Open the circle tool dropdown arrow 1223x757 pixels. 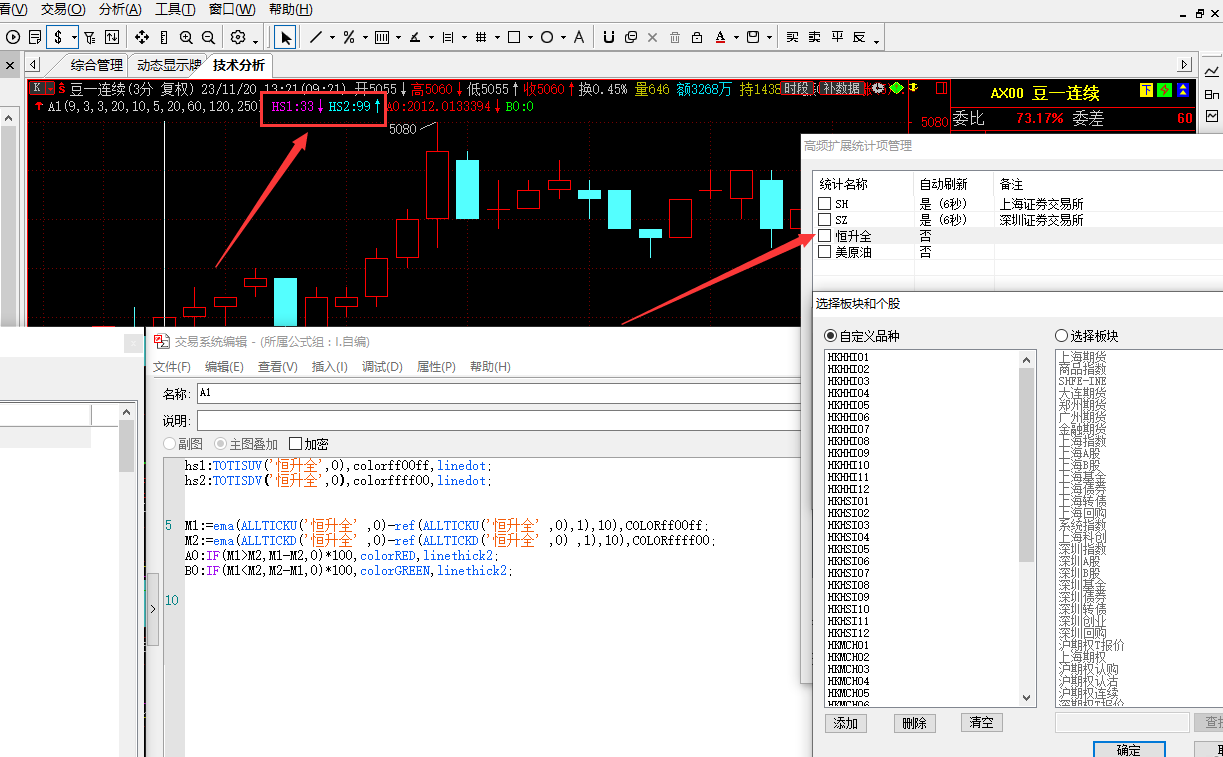tap(561, 39)
